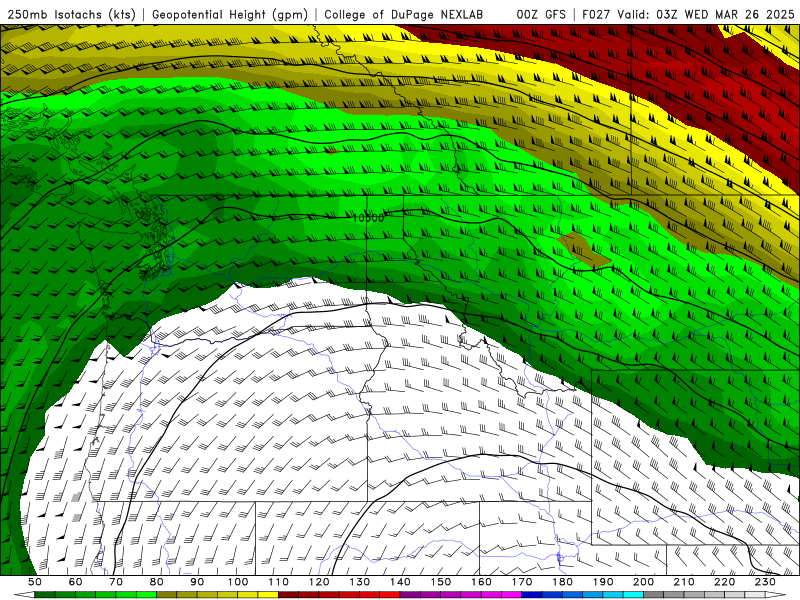This screenshot has height=600, width=800.
Task: Click the '80' legend label
Action: pyautogui.click(x=157, y=582)
